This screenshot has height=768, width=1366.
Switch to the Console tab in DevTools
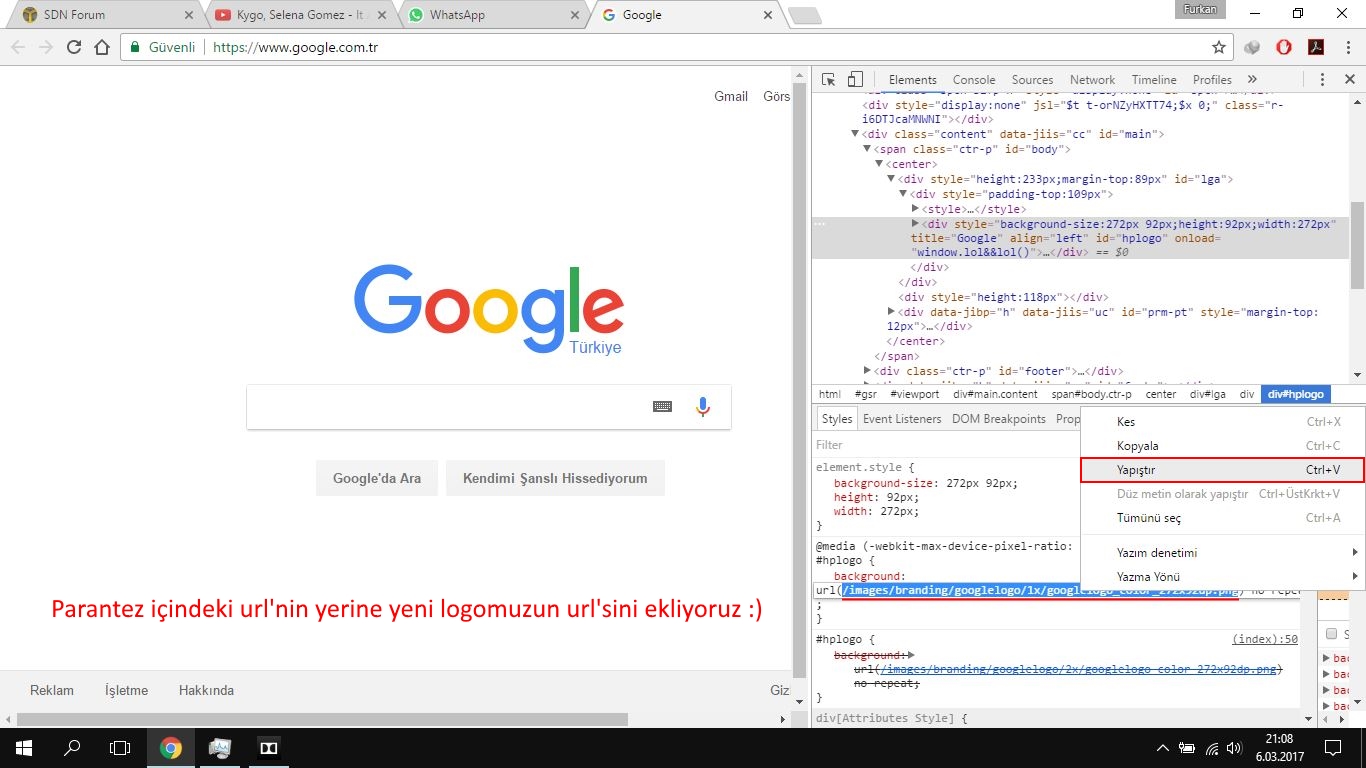point(974,79)
